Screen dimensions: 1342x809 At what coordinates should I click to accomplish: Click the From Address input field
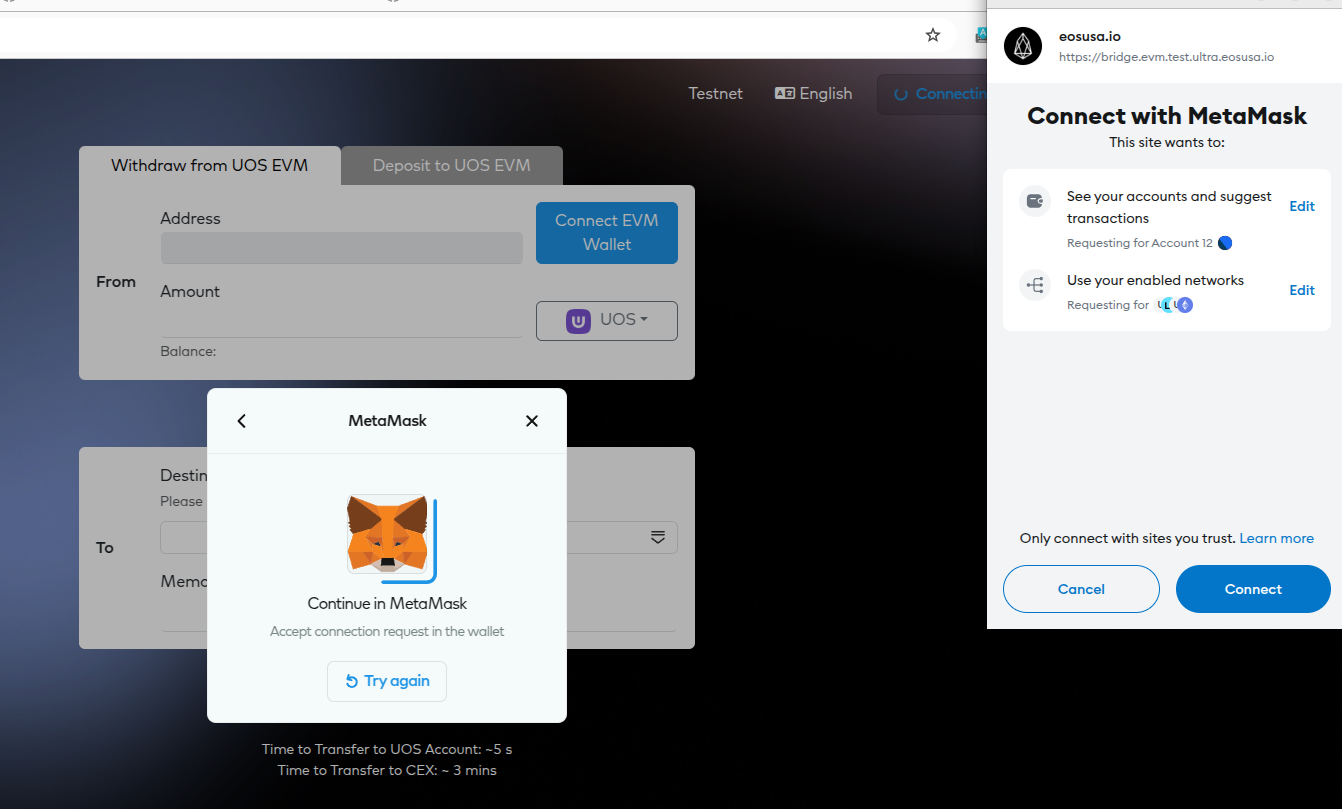pyautogui.click(x=341, y=248)
